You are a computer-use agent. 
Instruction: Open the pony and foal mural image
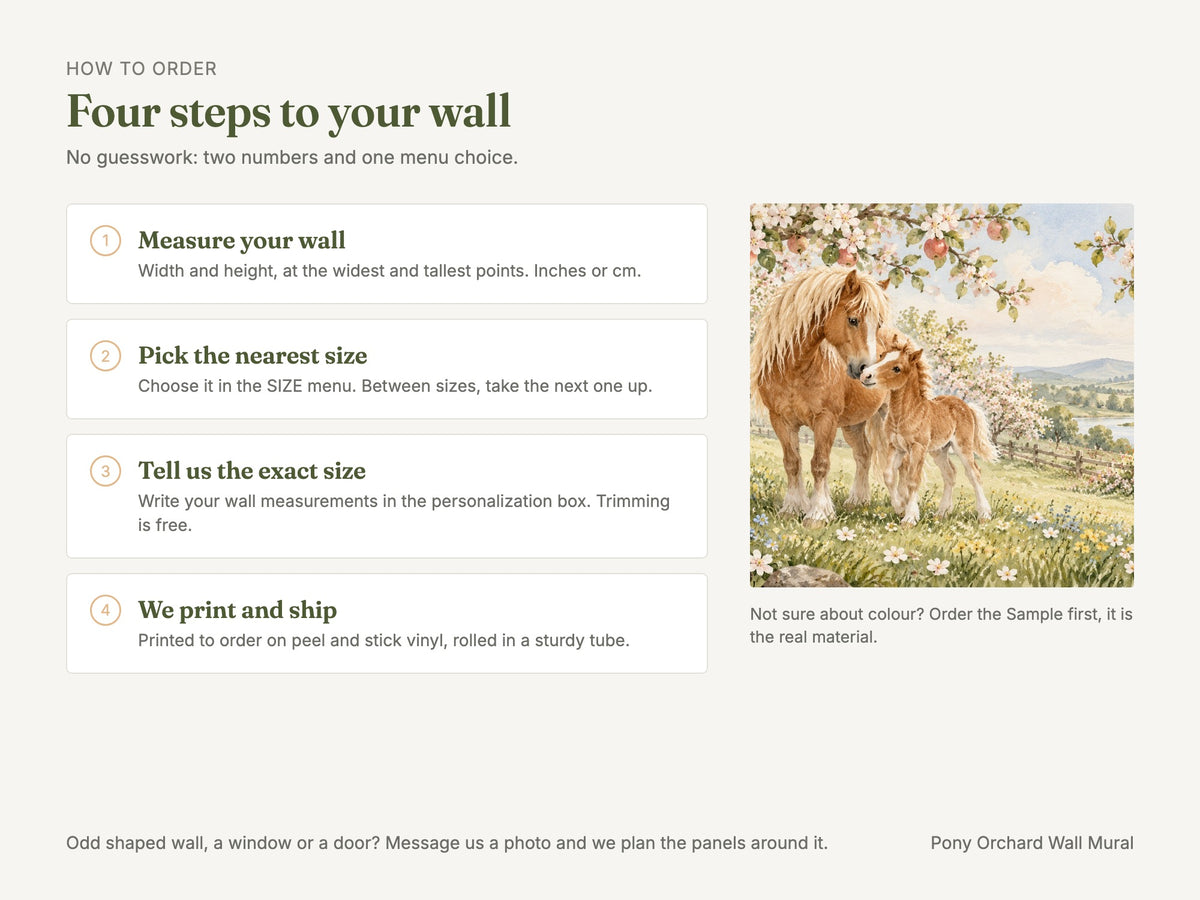tap(942, 395)
